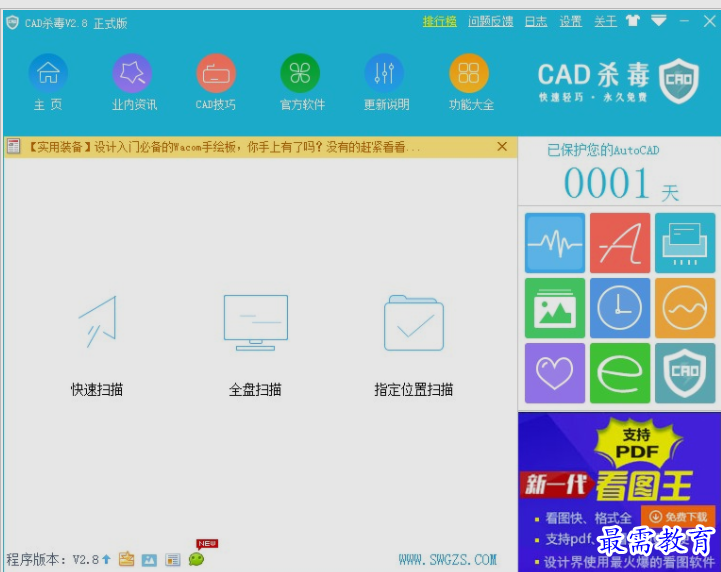
Task: Click the blue heartbeat monitor tile
Action: 555,242
